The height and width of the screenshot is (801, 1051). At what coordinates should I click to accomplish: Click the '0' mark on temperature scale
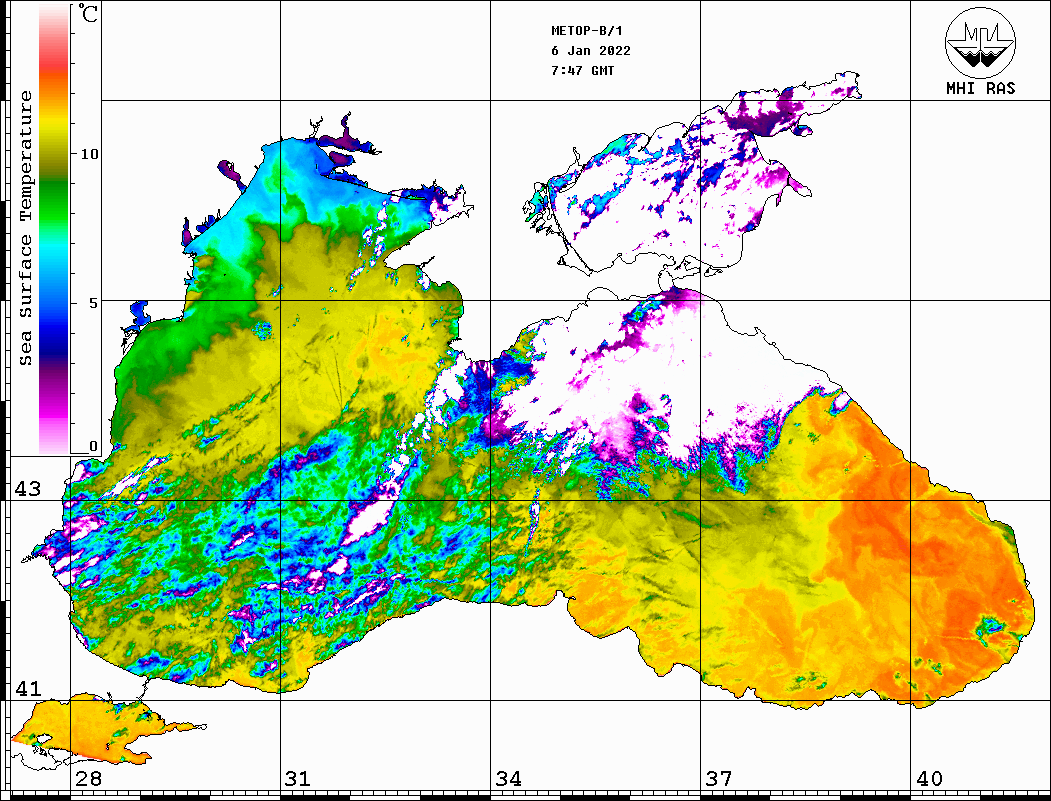(x=93, y=446)
